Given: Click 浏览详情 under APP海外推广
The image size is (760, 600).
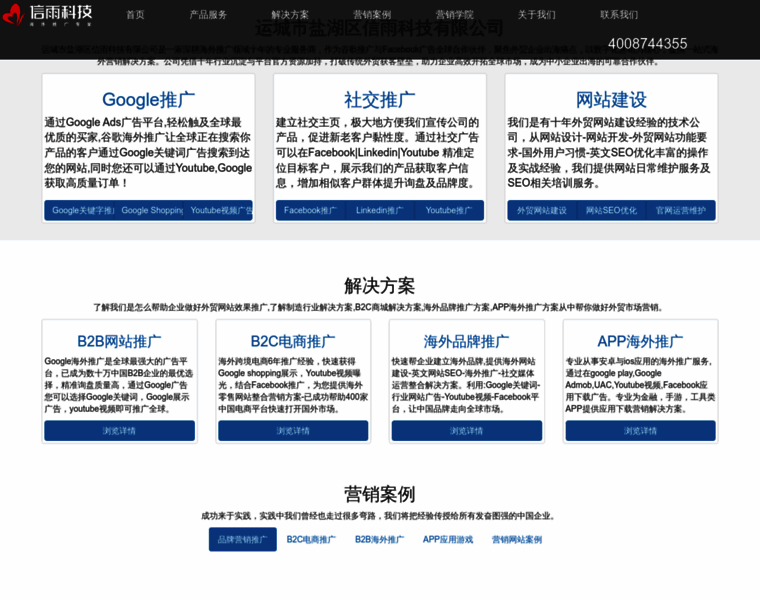Looking at the screenshot, I should [640, 431].
